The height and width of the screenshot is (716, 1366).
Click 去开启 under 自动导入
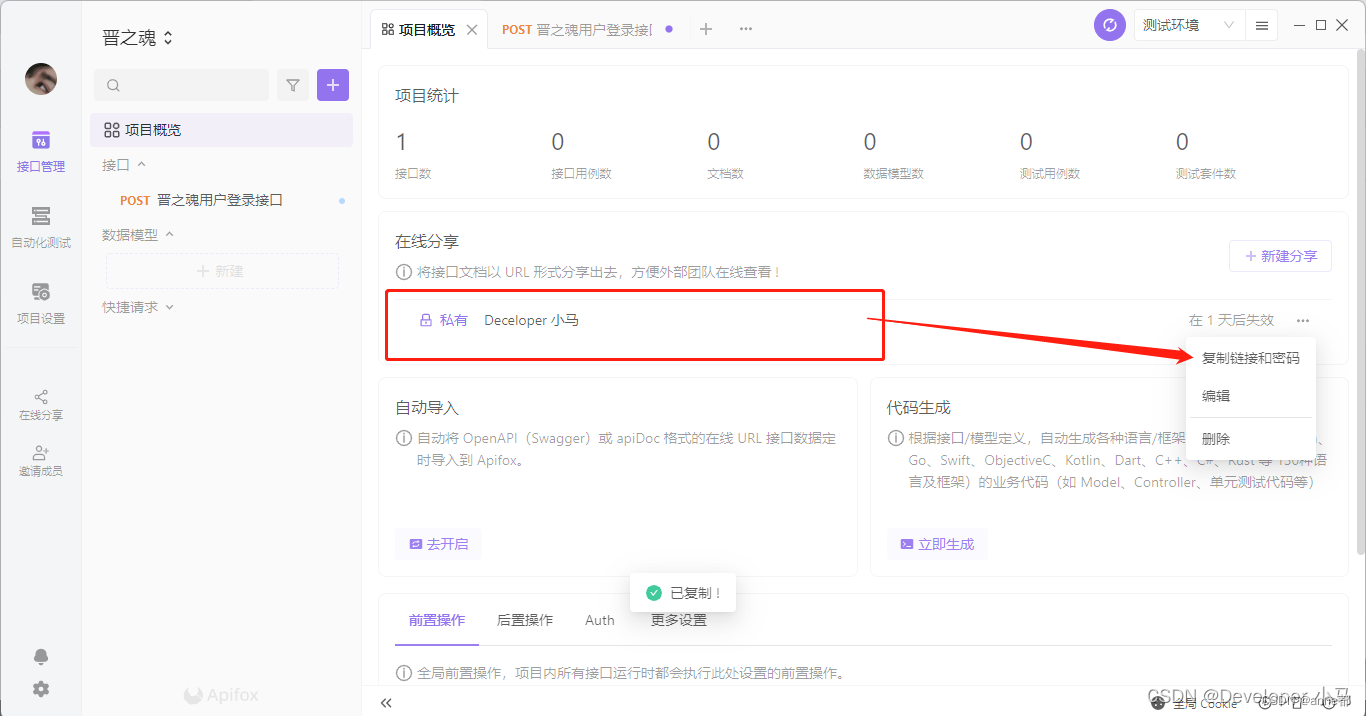(x=438, y=544)
